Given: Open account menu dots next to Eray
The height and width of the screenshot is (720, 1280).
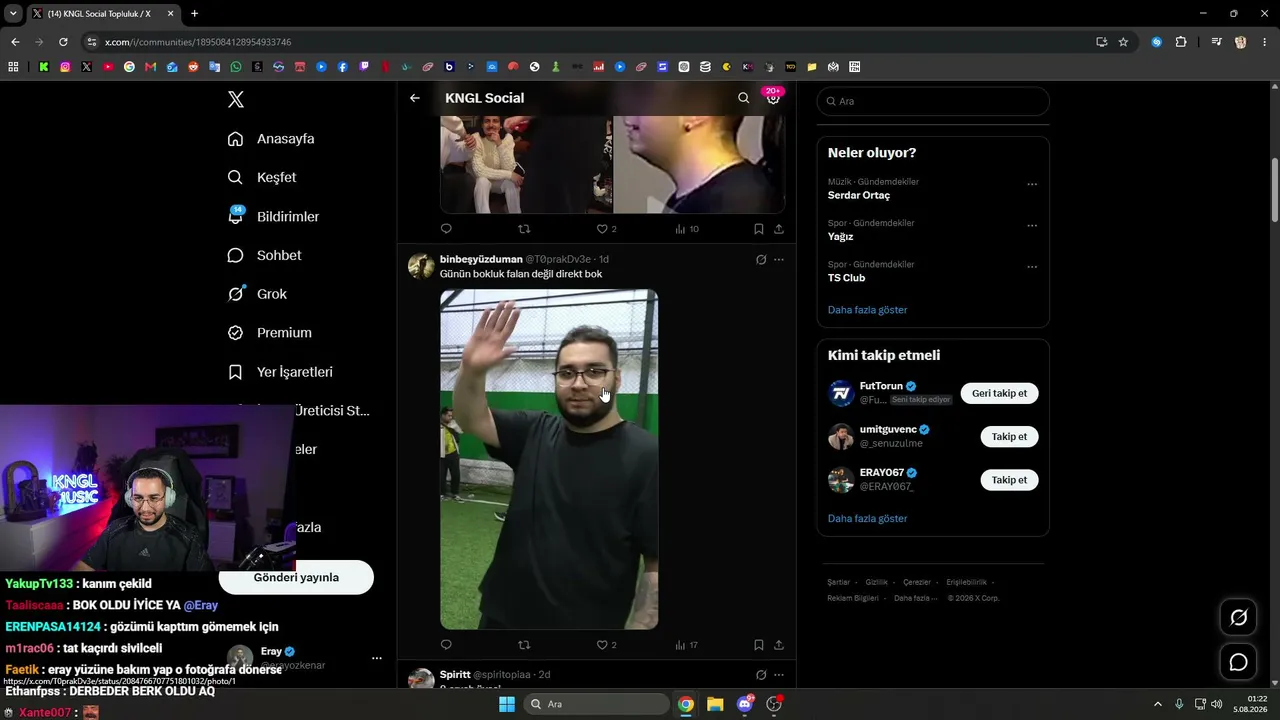Looking at the screenshot, I should [x=377, y=658].
